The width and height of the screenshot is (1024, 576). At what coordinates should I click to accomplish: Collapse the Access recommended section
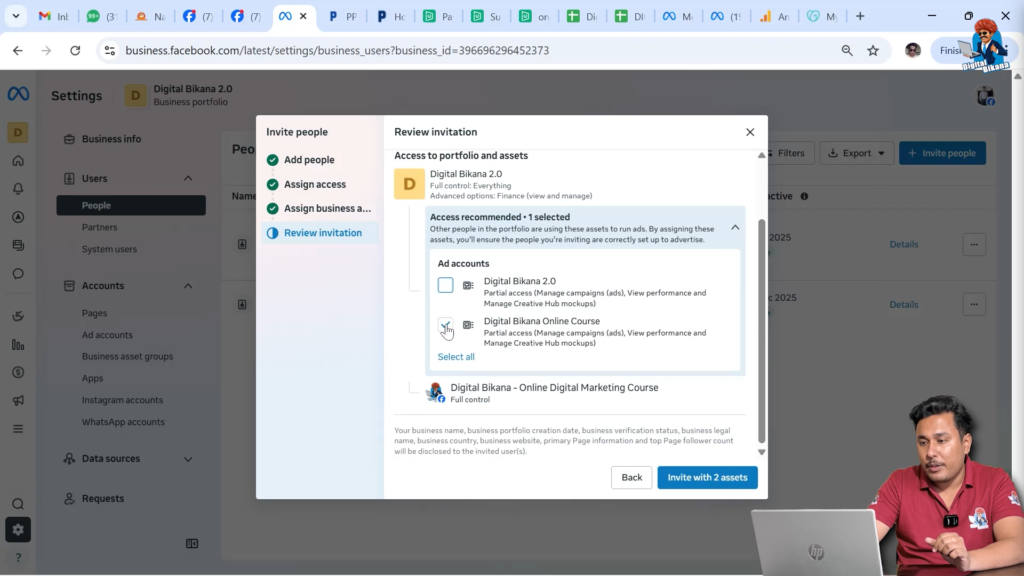tap(735, 226)
